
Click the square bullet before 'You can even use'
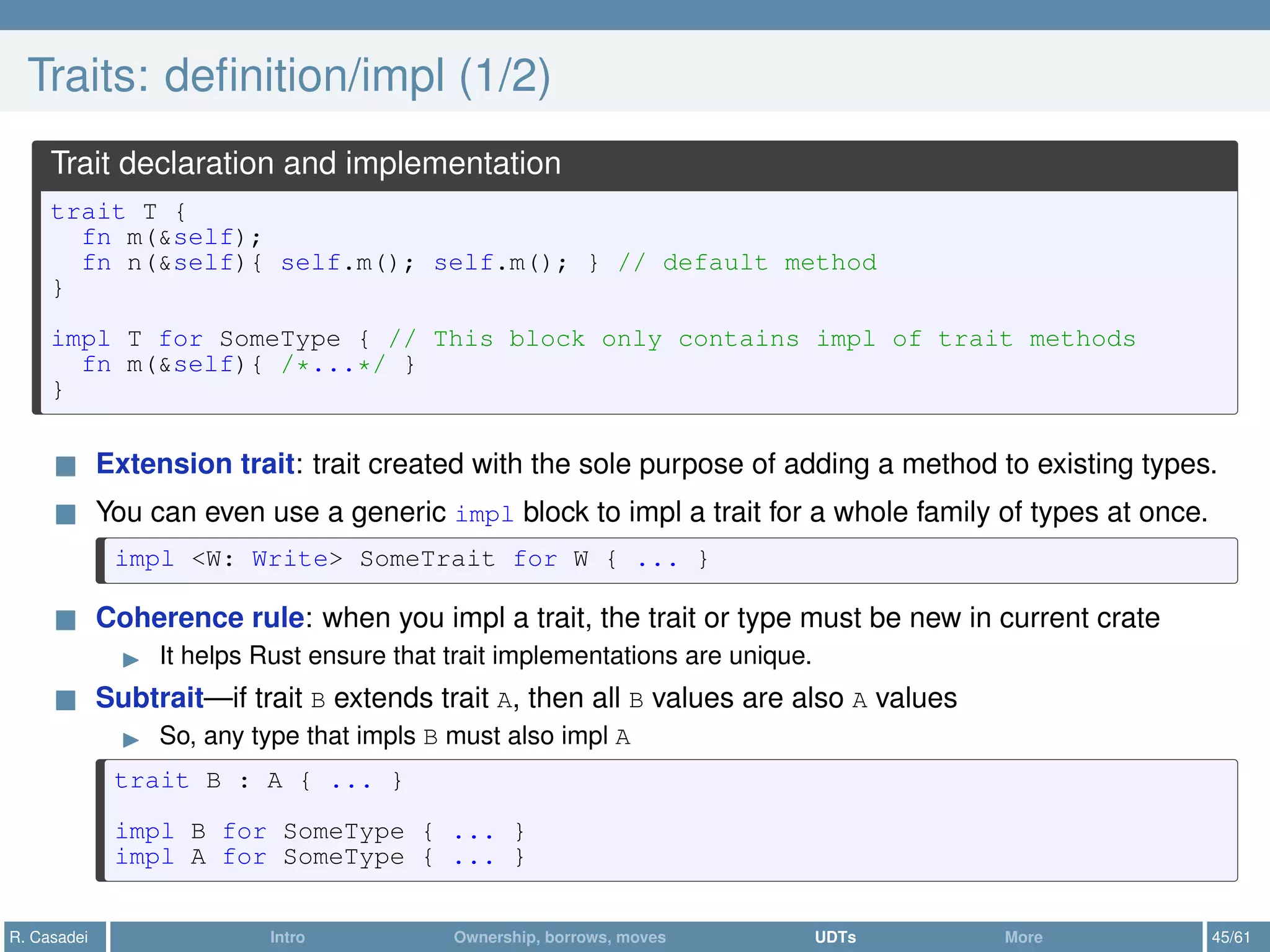click(x=66, y=514)
